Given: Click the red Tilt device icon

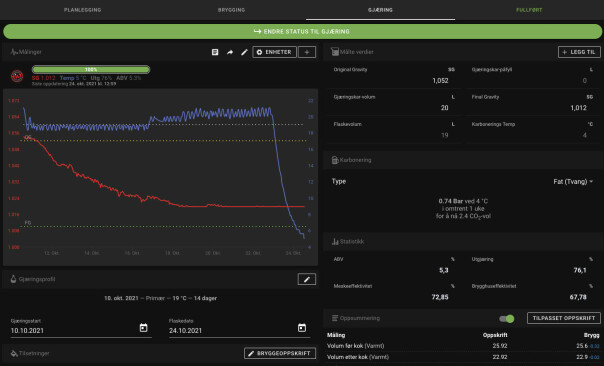Looking at the screenshot, I should (x=17, y=76).
